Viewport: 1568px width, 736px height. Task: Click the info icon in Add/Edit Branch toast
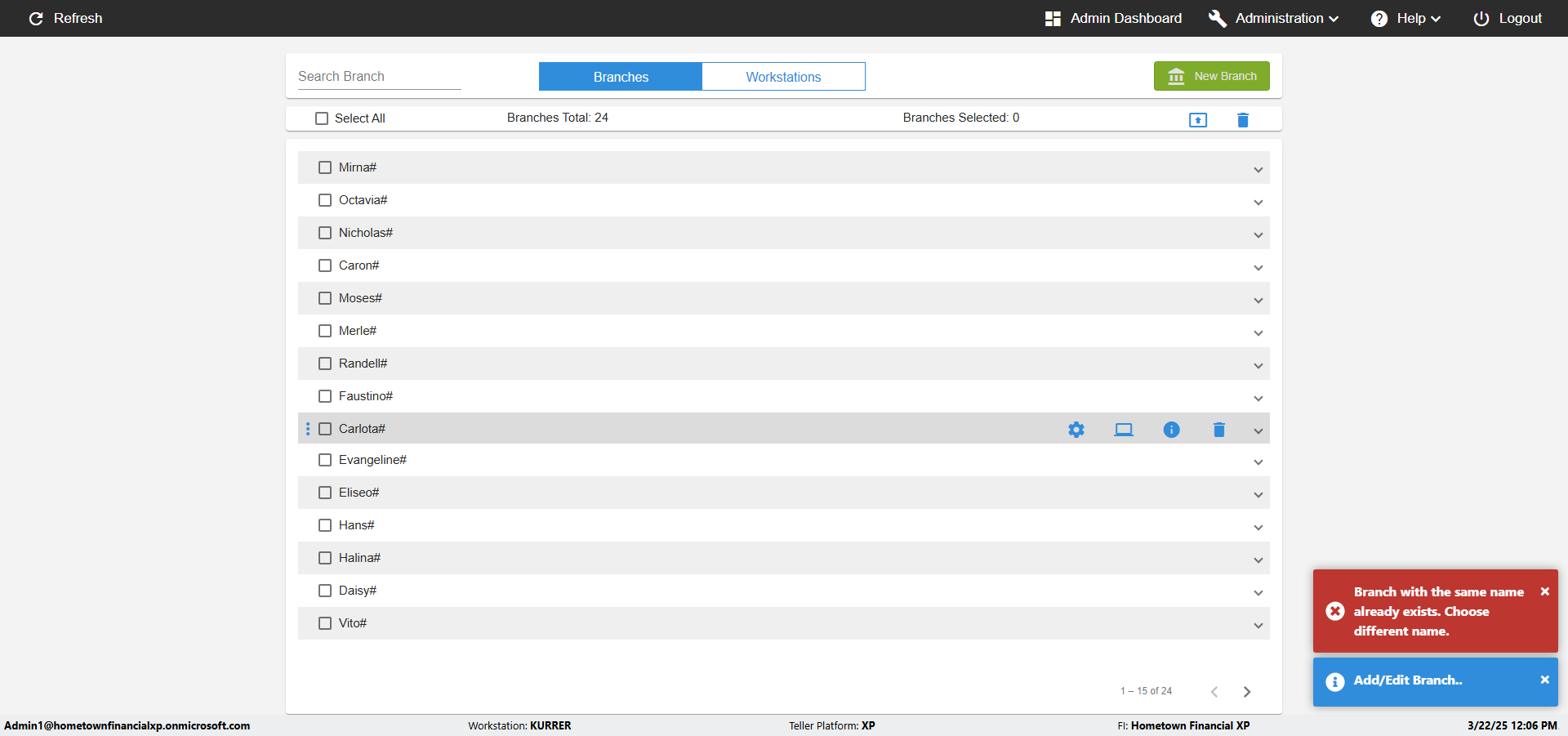click(x=1335, y=681)
